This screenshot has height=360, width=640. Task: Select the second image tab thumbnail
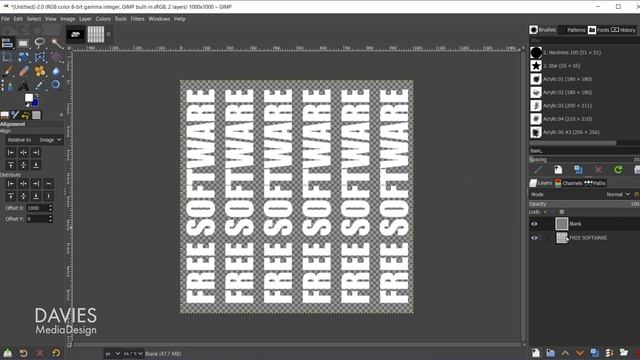coord(96,35)
